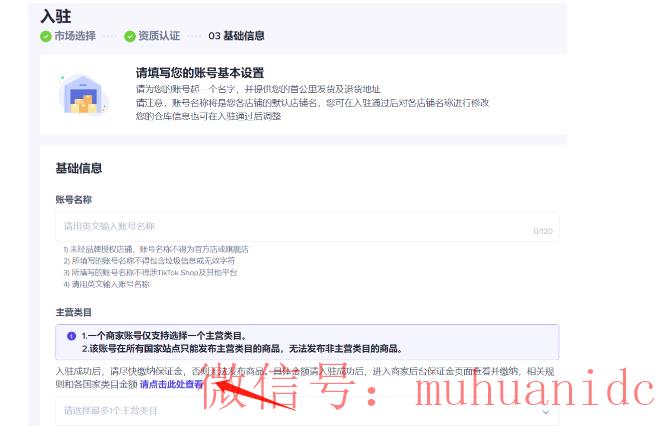Click rule 4 请用英文输入账号名称
The image size is (670, 426).
[106, 284]
